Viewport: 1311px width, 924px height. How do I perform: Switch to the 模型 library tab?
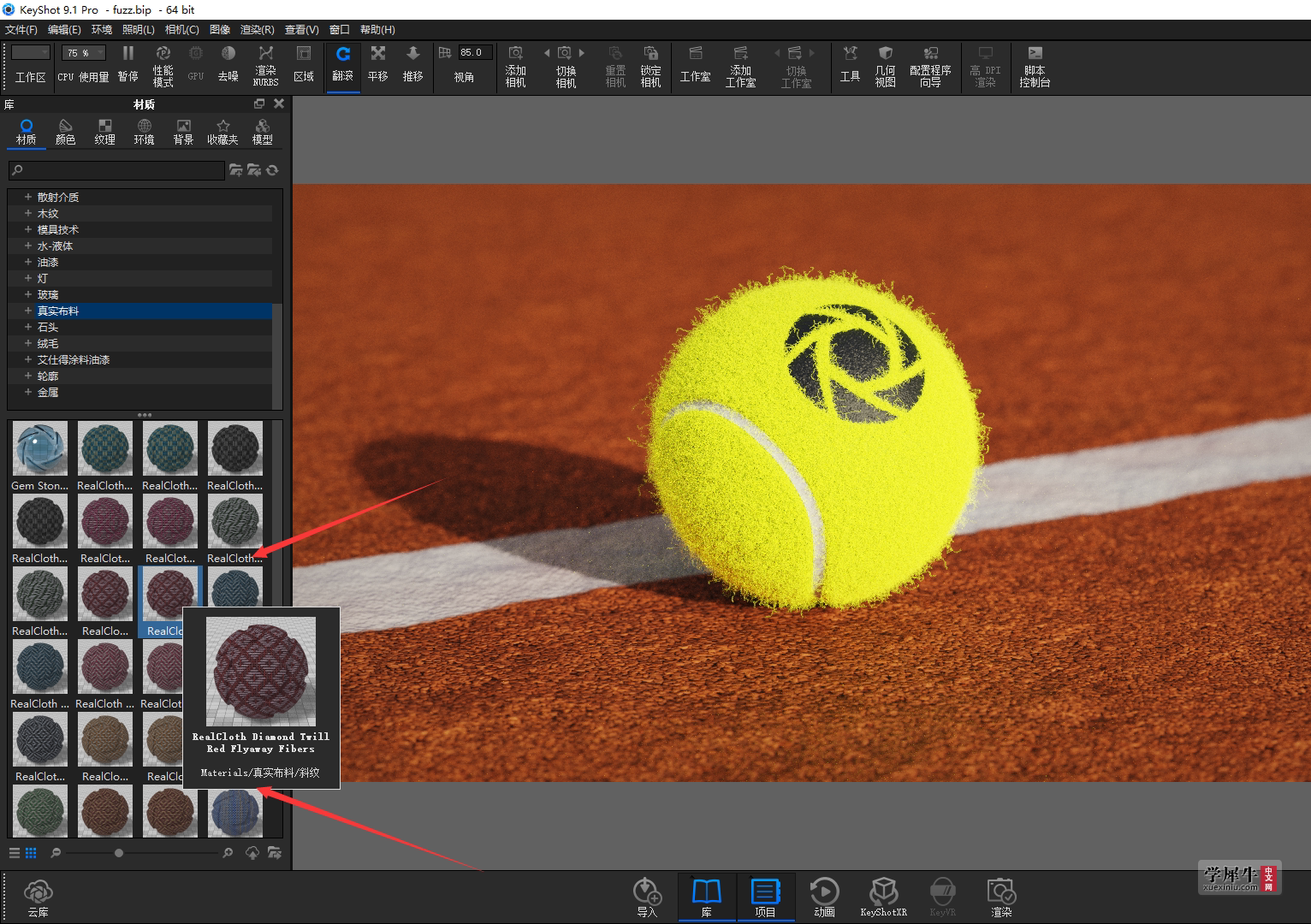[x=263, y=132]
